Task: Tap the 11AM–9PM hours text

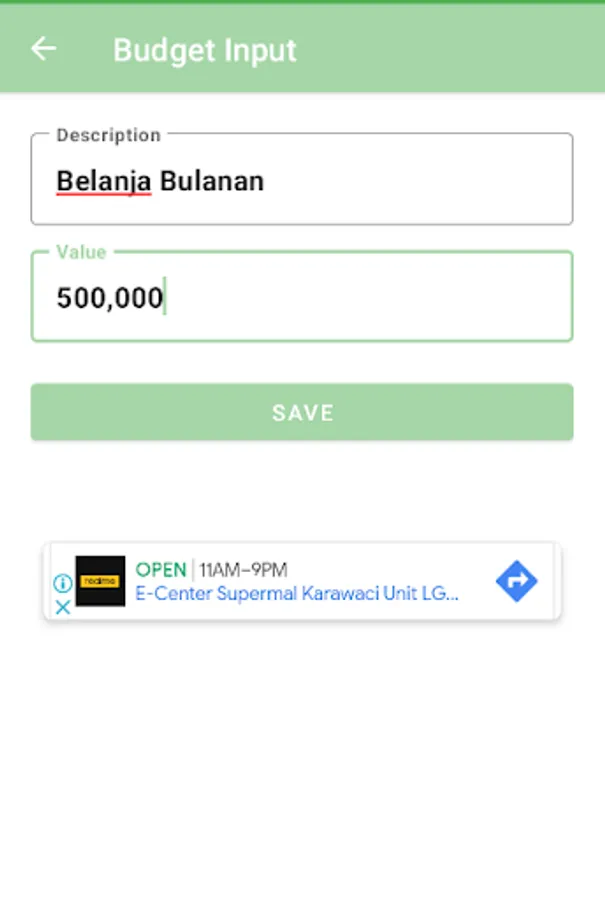Action: tap(243, 570)
